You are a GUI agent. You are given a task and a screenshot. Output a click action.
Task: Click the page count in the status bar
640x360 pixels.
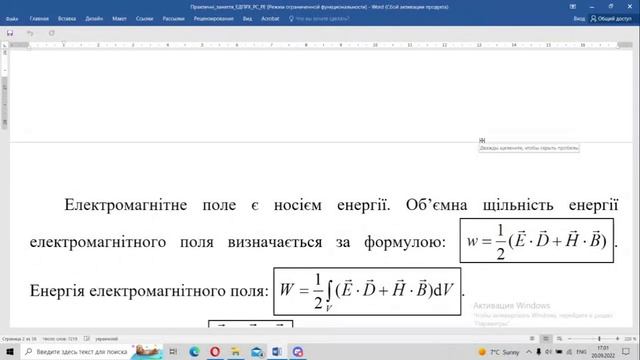coord(19,339)
